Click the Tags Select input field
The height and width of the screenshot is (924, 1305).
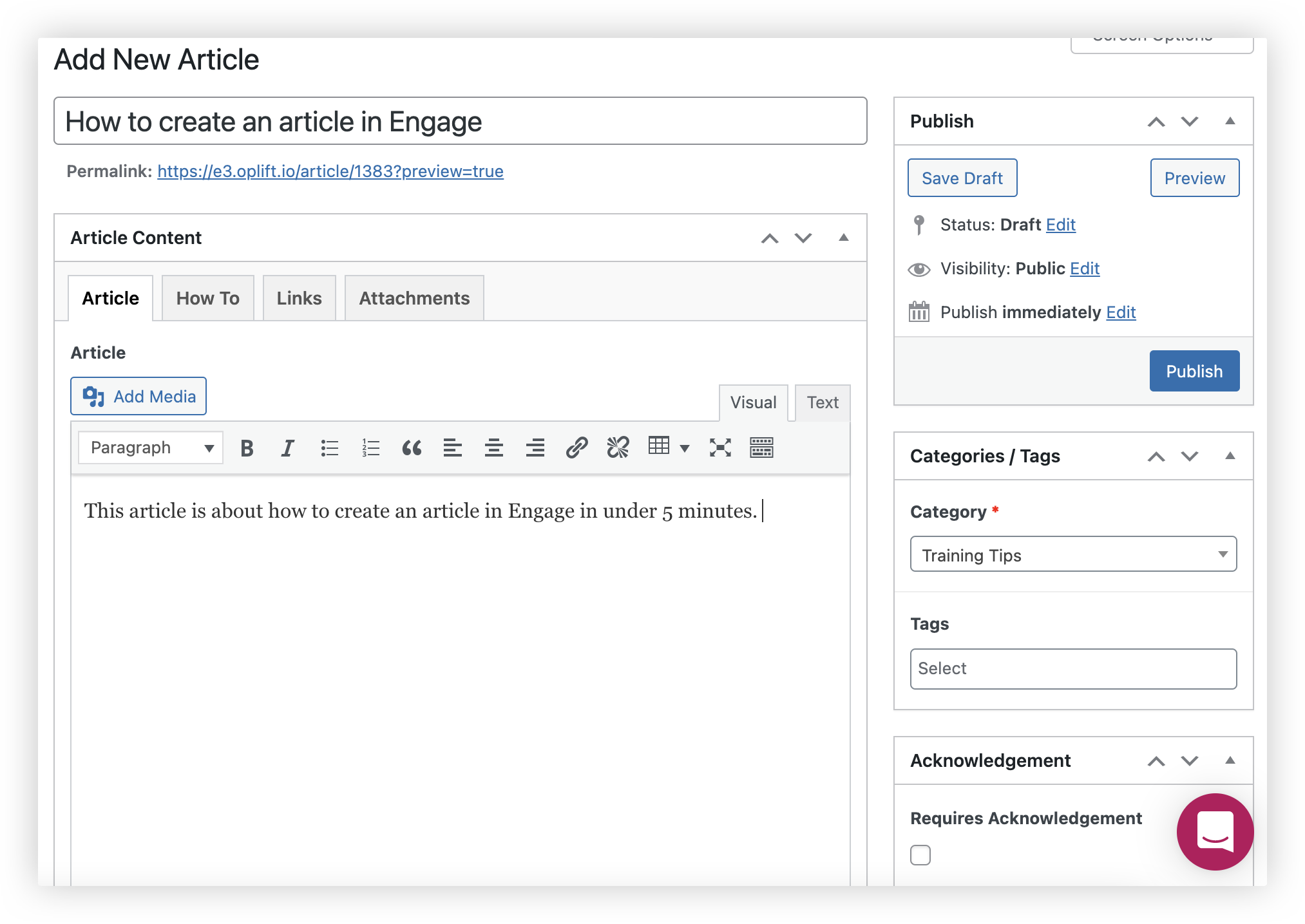coord(1073,668)
